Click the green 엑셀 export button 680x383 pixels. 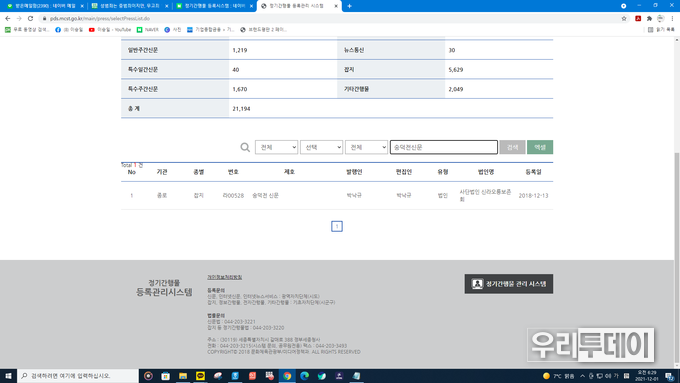click(x=540, y=147)
